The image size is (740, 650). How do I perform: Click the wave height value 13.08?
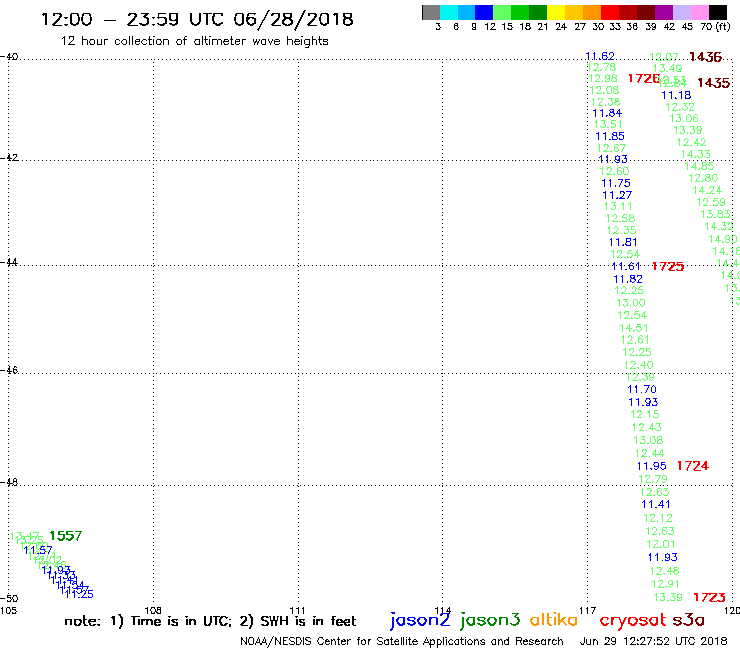[648, 440]
